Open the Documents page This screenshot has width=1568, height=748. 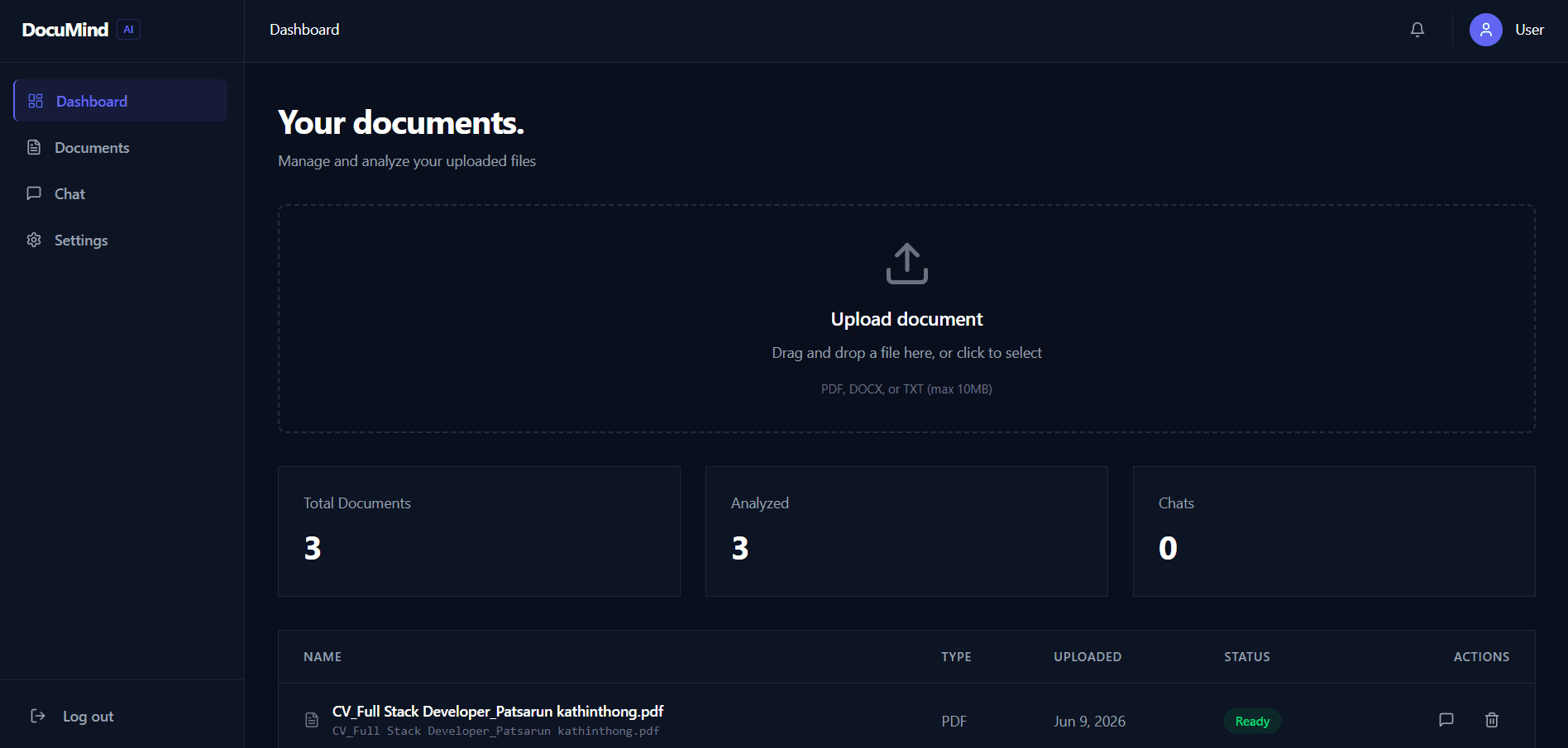pyautogui.click(x=121, y=147)
